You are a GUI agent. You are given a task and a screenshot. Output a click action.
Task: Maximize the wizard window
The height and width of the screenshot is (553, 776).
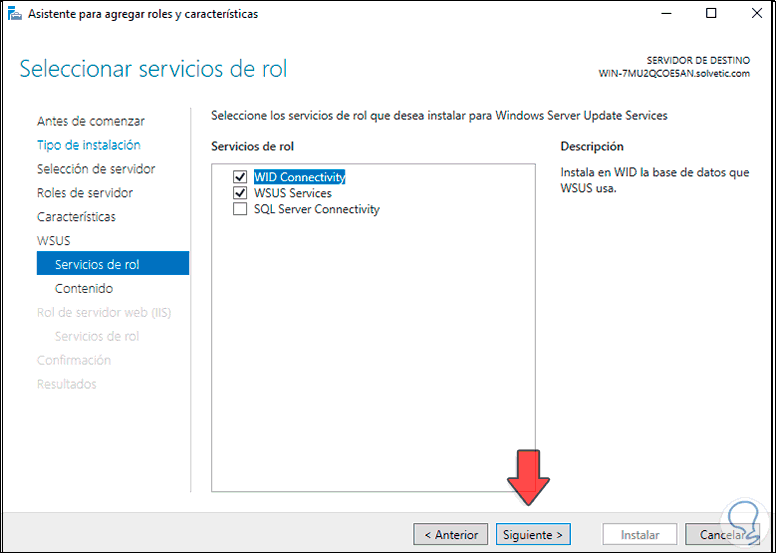[711, 14]
